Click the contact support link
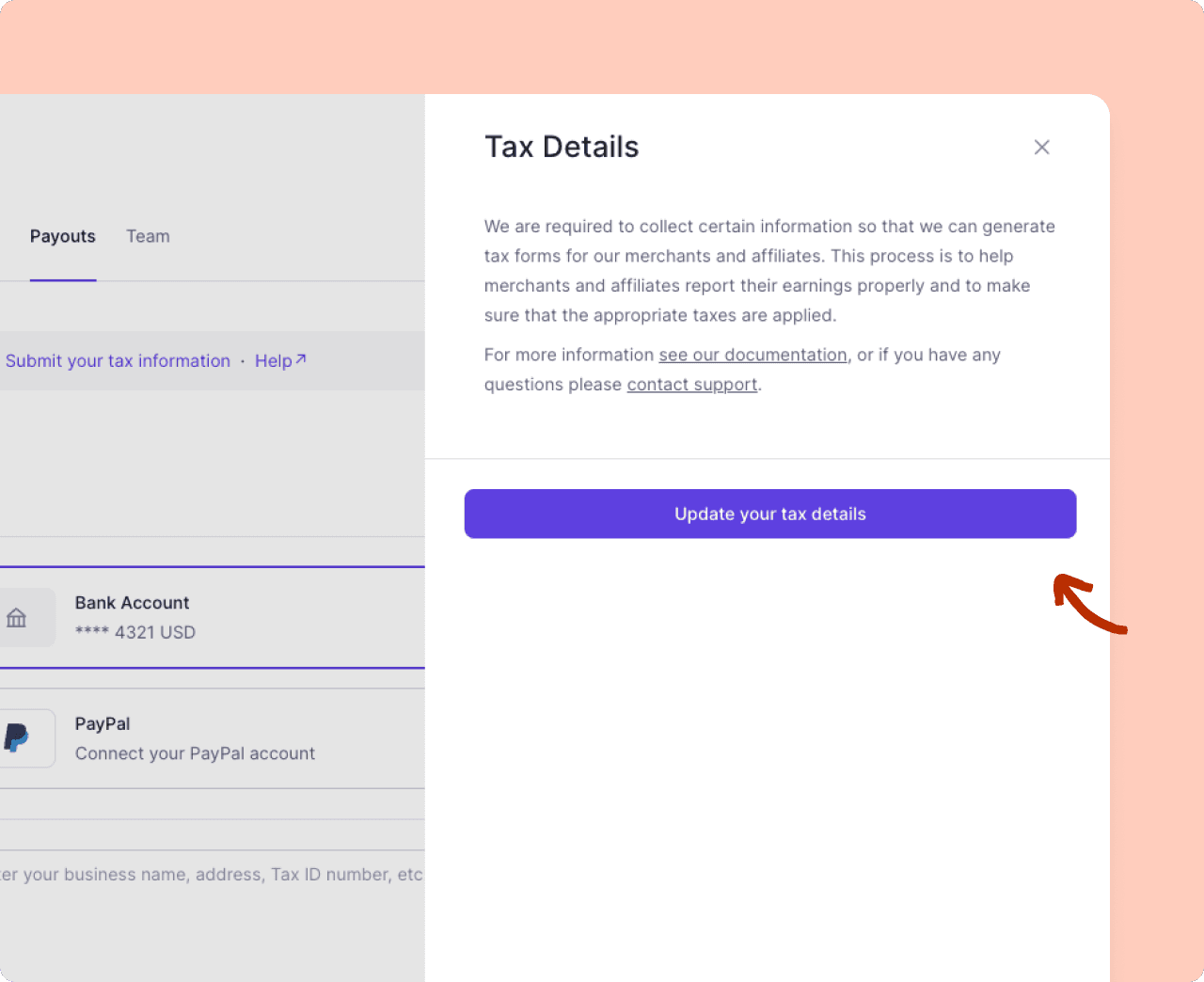 [691, 384]
